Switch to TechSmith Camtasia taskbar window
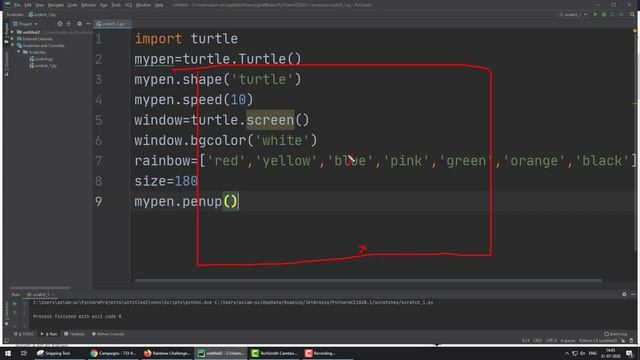Image resolution: width=640 pixels, height=360 pixels. [x=274, y=353]
